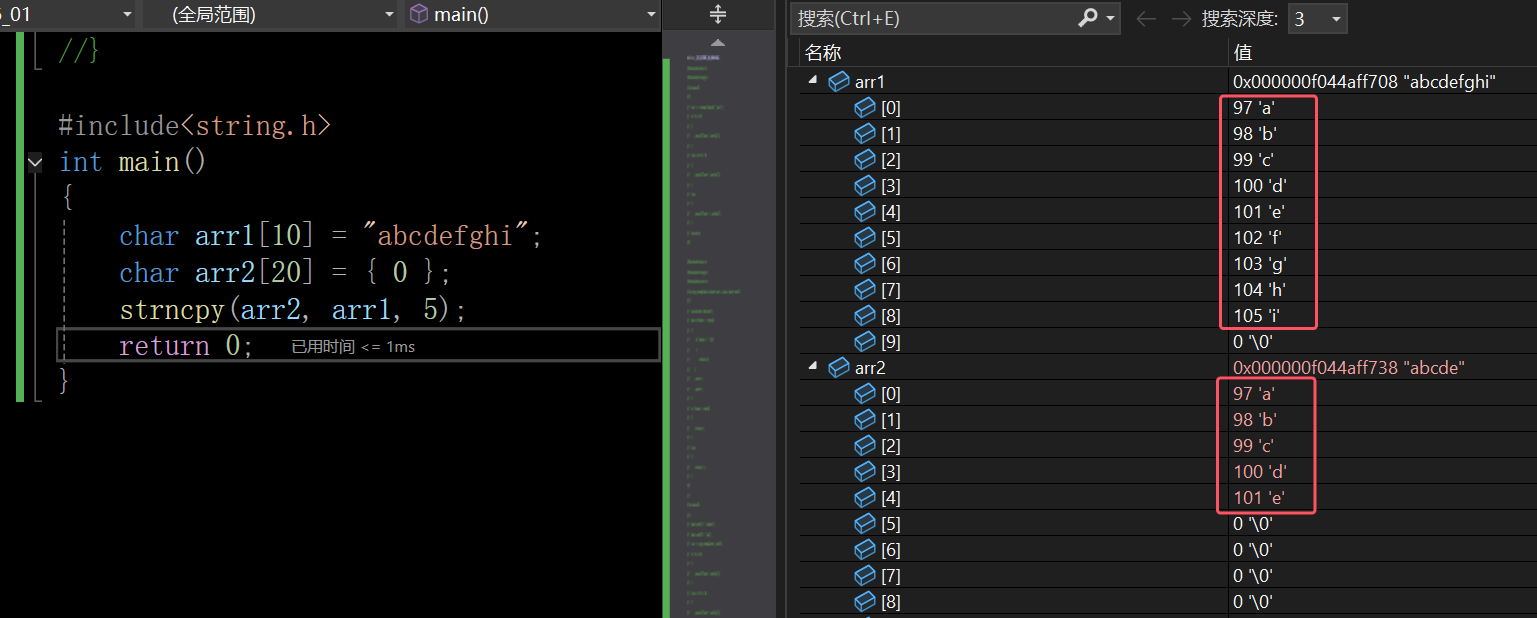This screenshot has height=618, width=1537.
Task: Click arr2 value 0x000000f044aff738 "abcde"
Action: pos(1349,368)
